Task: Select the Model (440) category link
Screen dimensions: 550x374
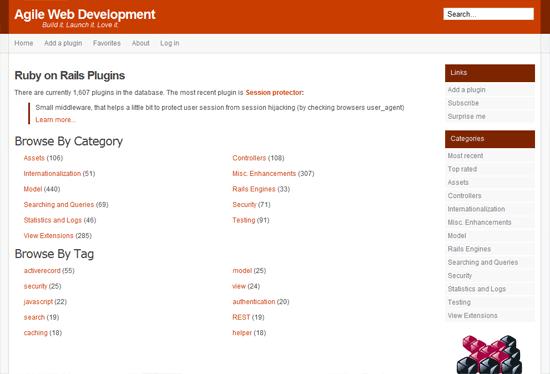Action: pyautogui.click(x=33, y=189)
